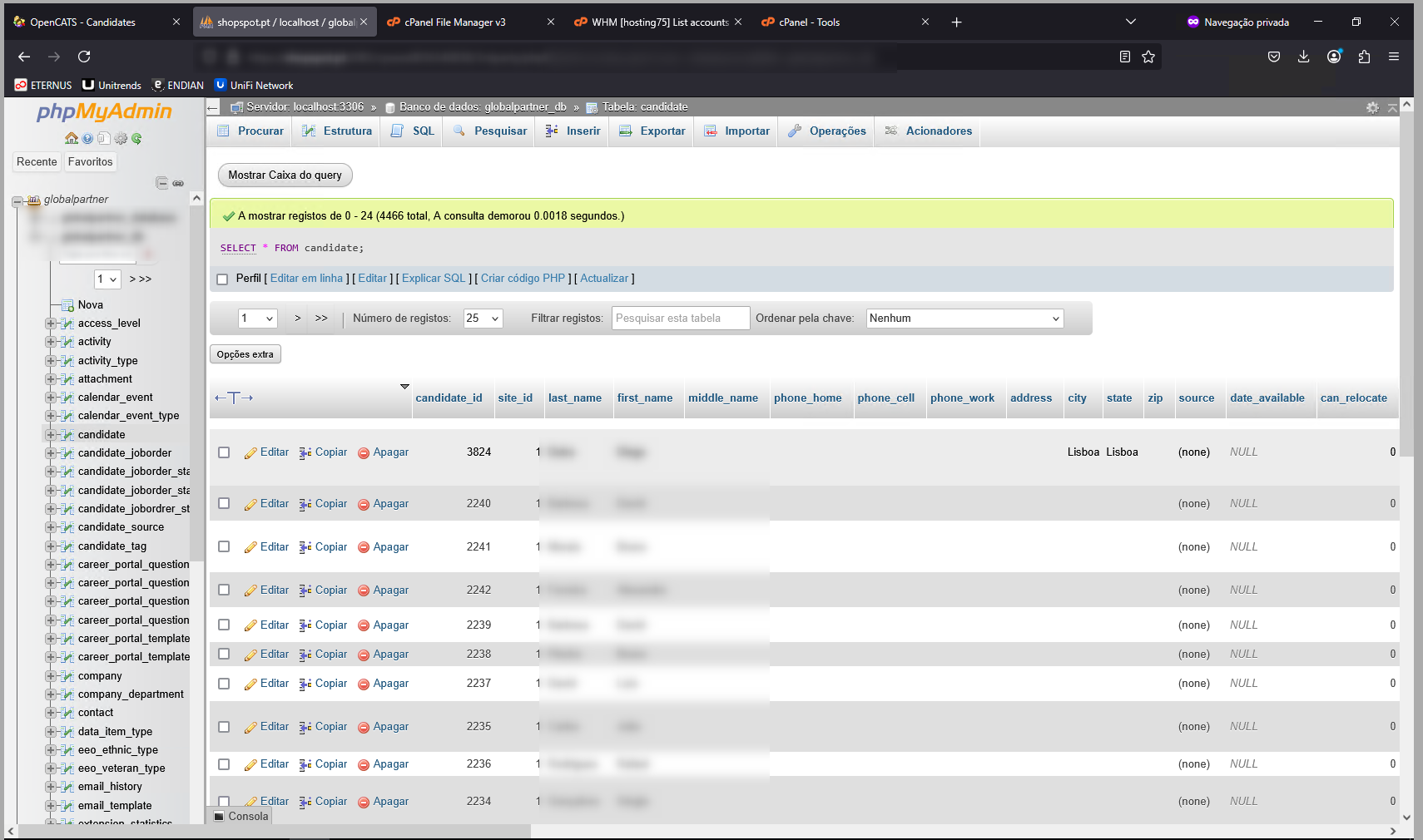This screenshot has height=840, width=1423.
Task: Click the Pesquisar esta tabela filter field
Action: point(681,319)
